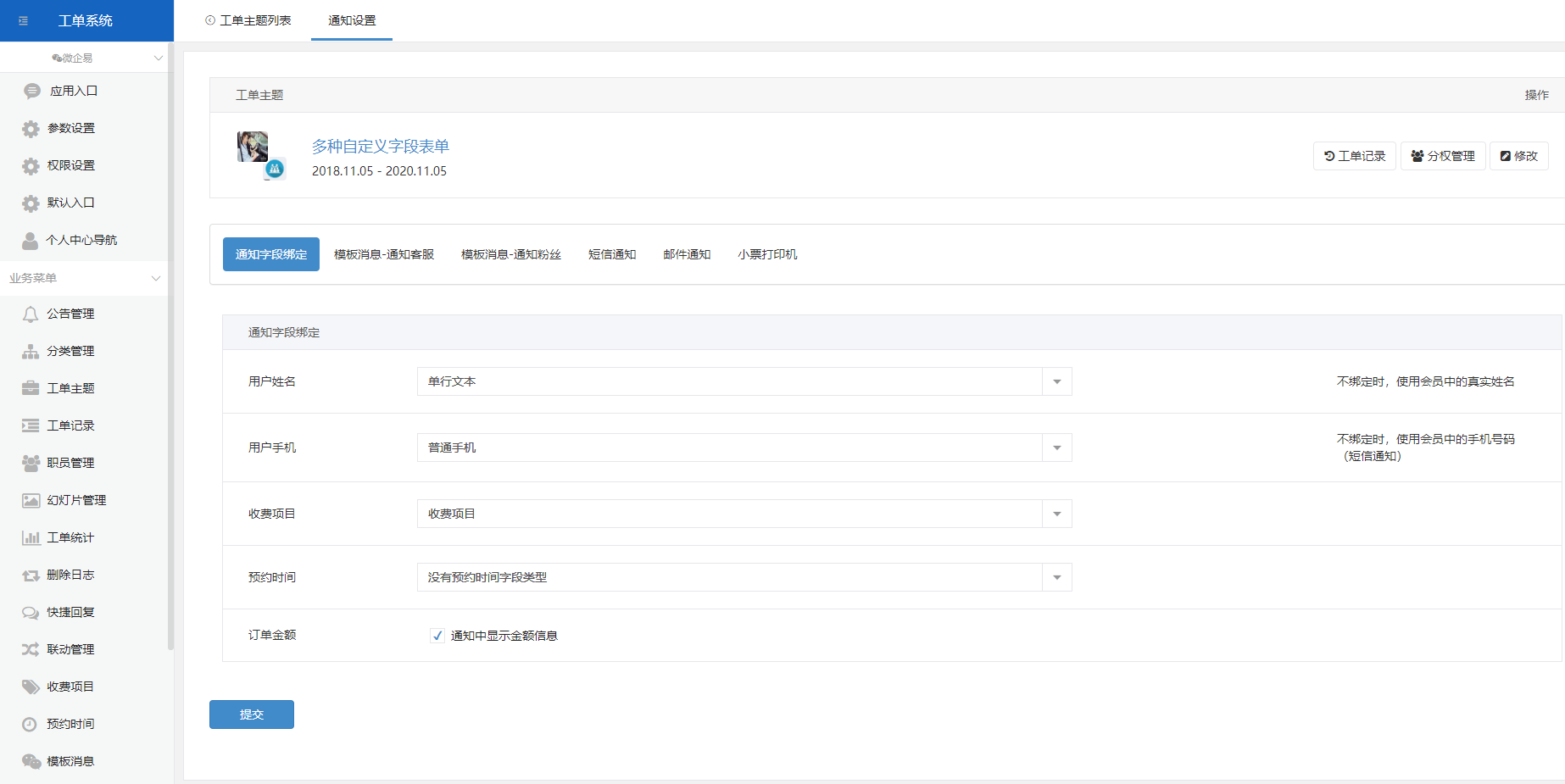Click the 参数设置 gear icon
The image size is (1565, 784).
31,128
